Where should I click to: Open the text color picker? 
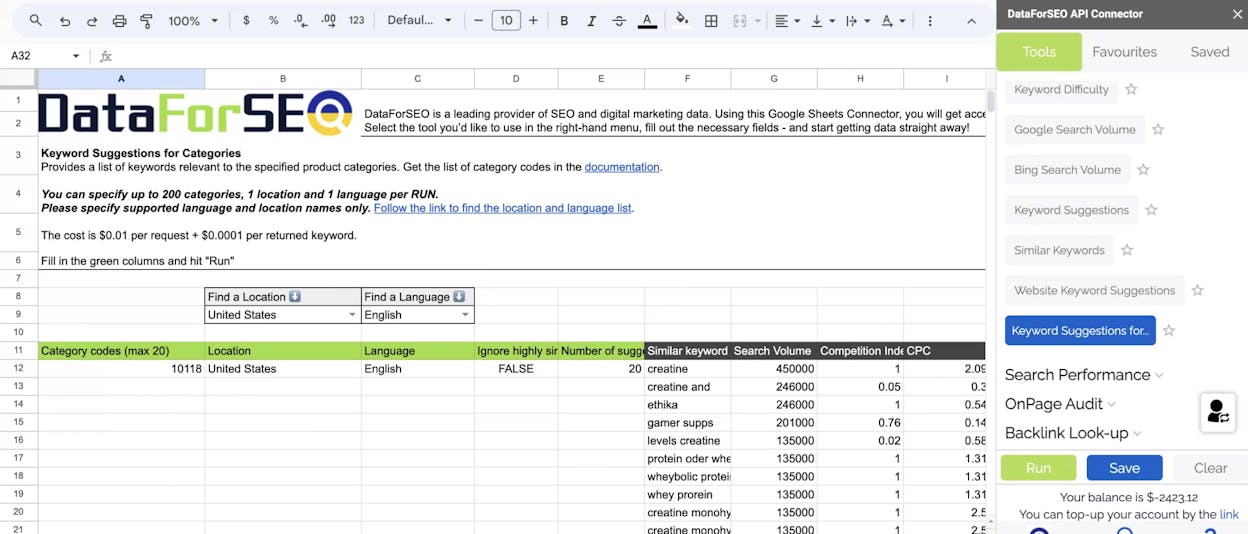pos(647,20)
